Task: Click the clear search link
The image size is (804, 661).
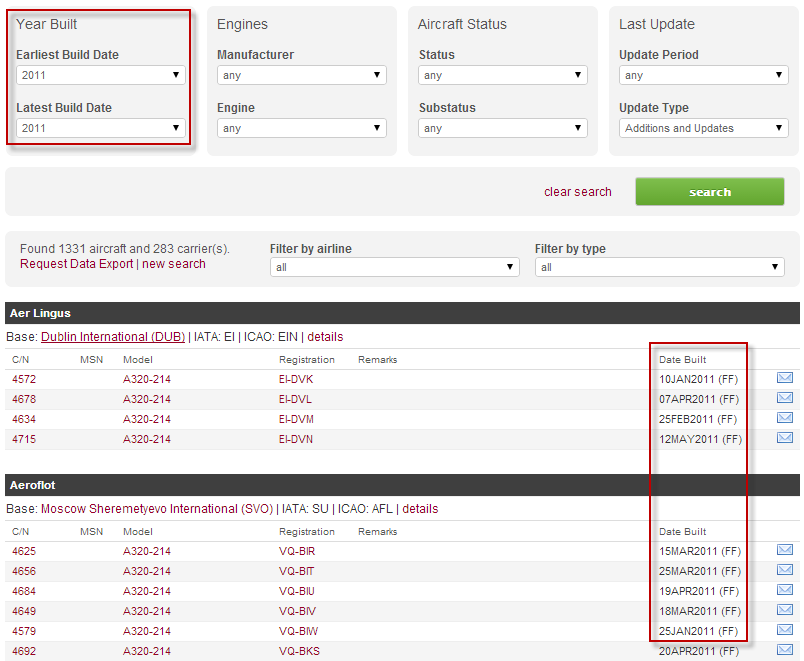Action: point(577,192)
